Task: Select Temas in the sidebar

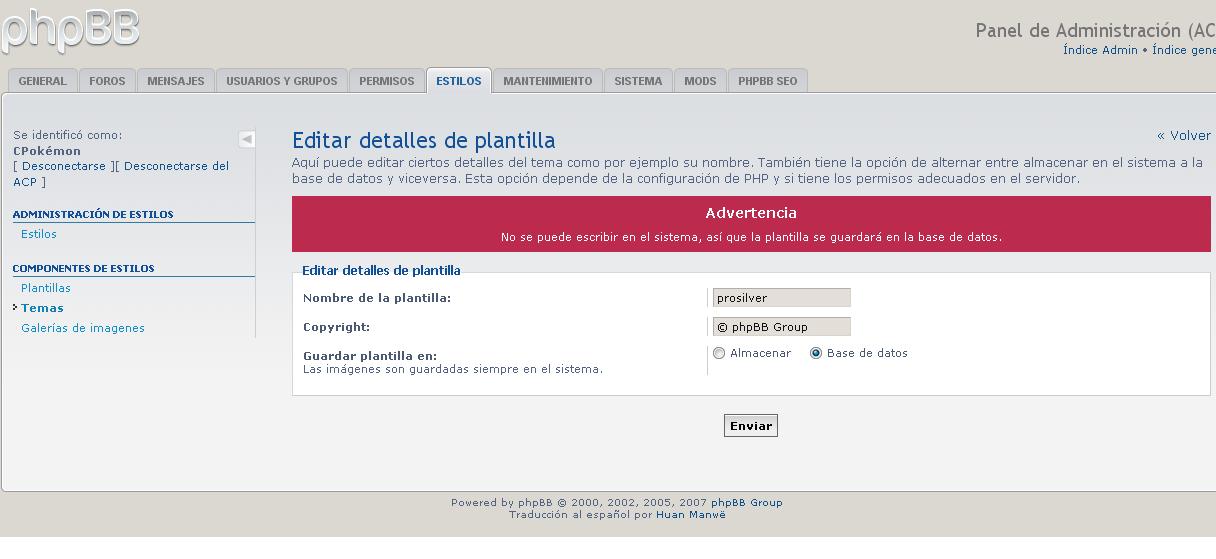Action: (x=42, y=308)
